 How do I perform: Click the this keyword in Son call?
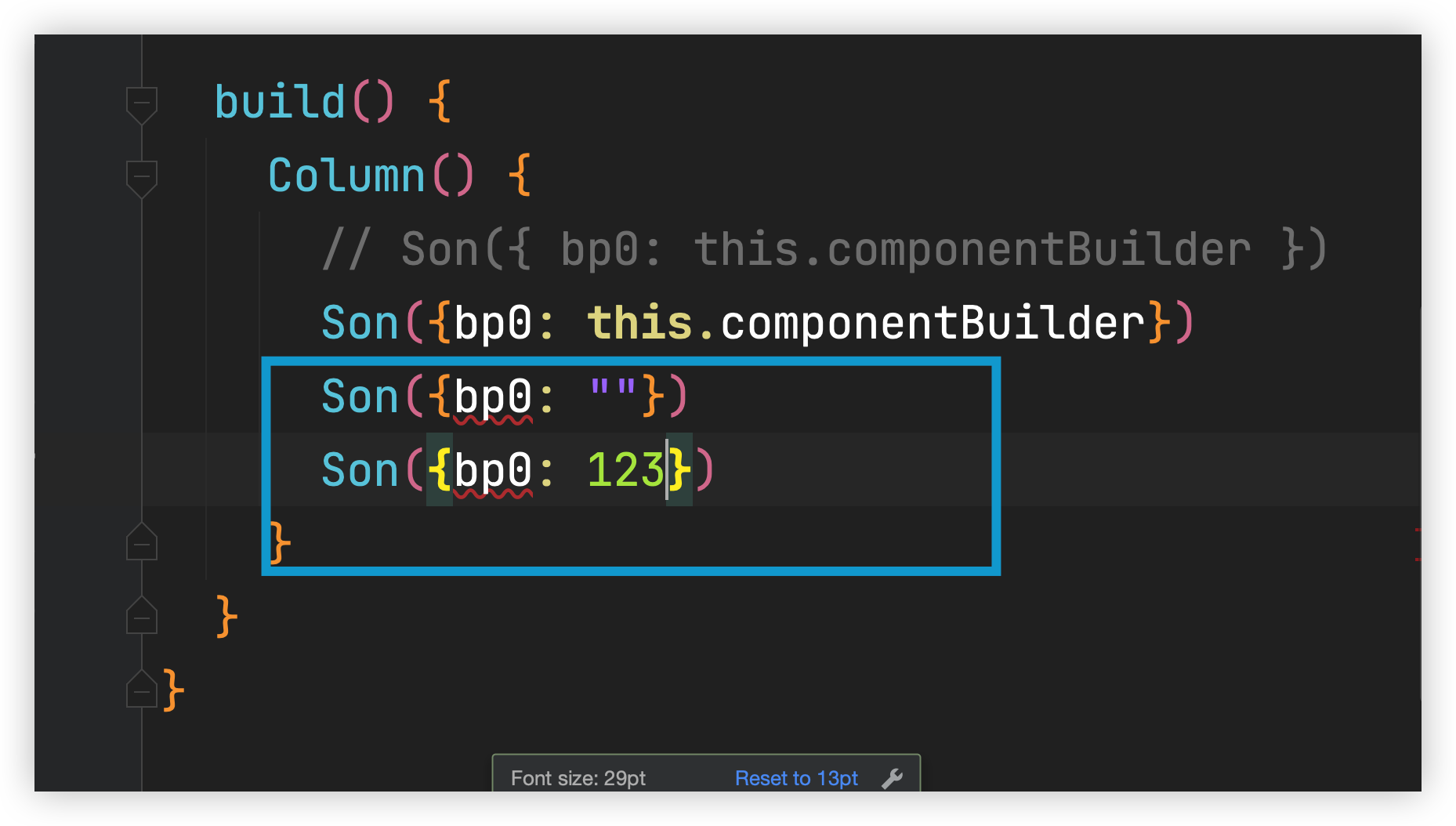[640, 323]
